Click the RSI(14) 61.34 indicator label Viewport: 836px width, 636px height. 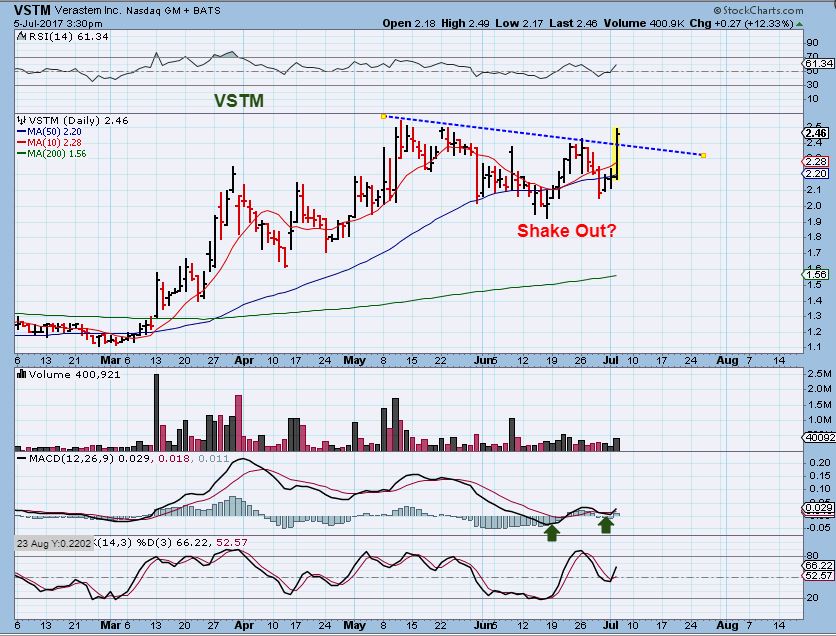point(68,36)
